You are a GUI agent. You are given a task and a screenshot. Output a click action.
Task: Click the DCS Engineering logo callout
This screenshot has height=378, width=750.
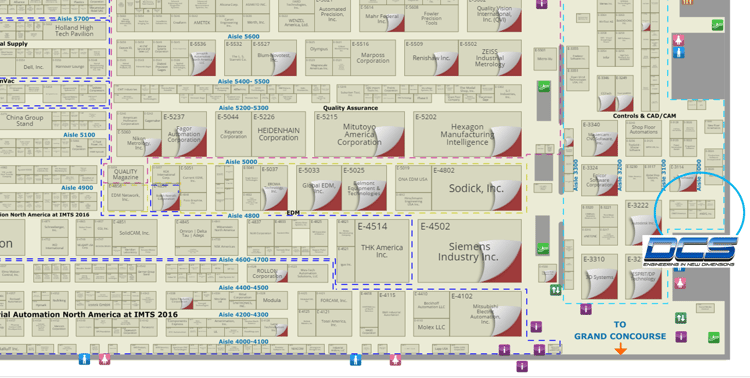coord(690,251)
